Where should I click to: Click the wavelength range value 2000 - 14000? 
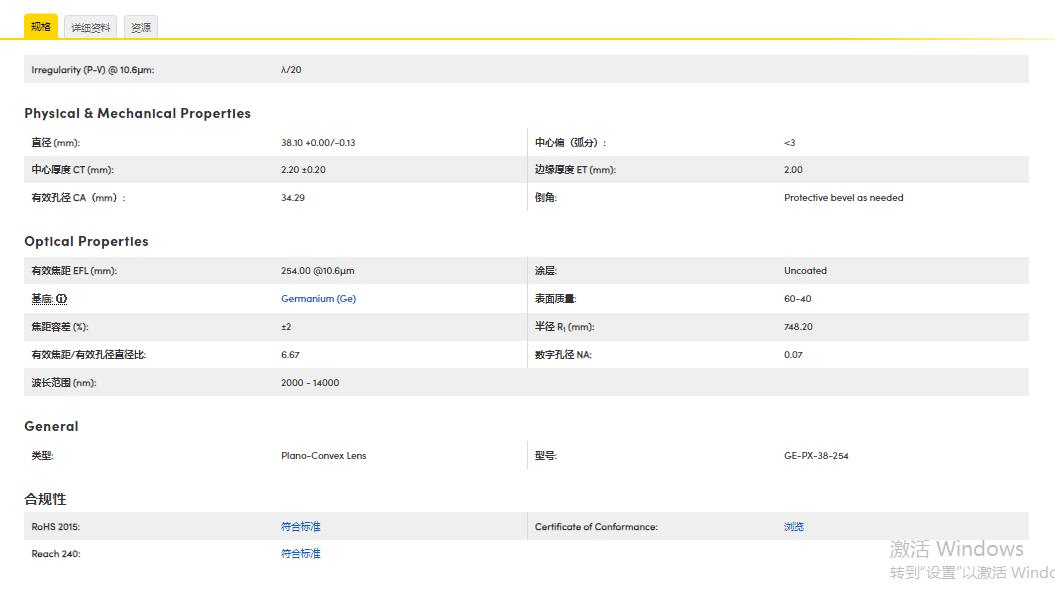(x=310, y=383)
